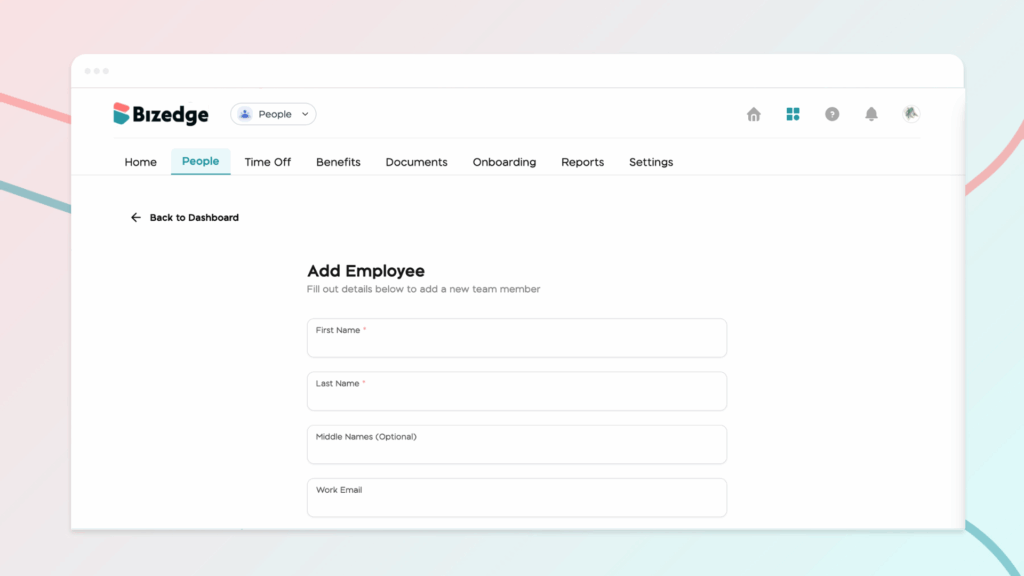The height and width of the screenshot is (576, 1024).
Task: Follow the Back to Dashboard link
Action: pos(194,217)
